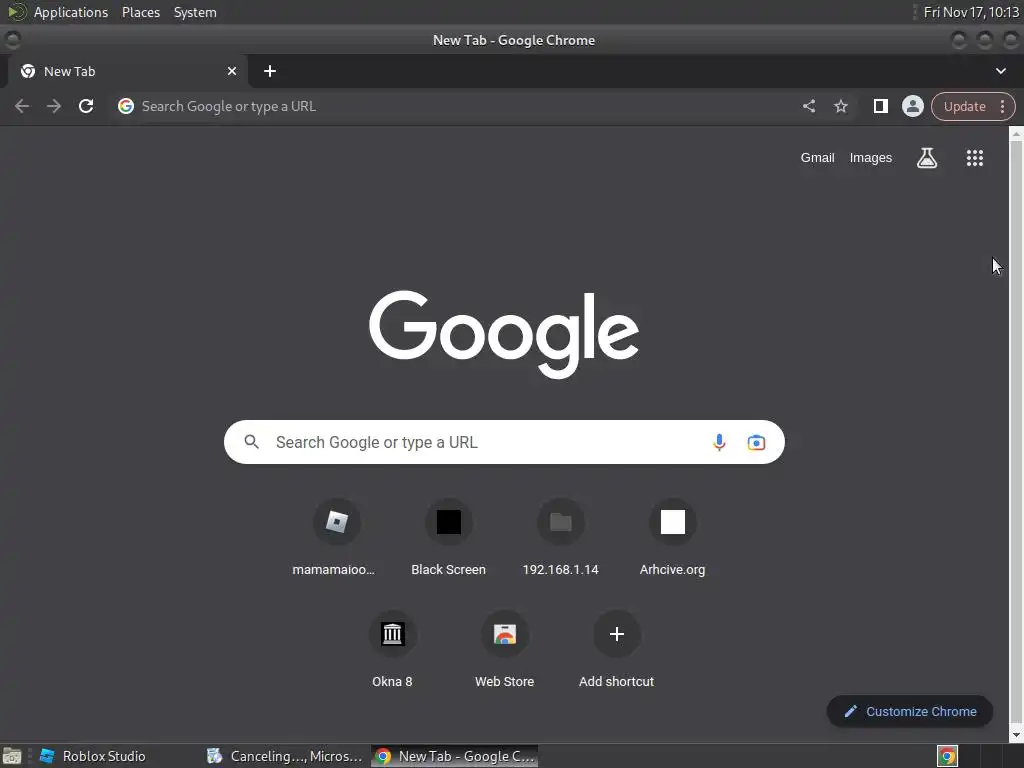1024x768 pixels.
Task: Click the Chrome tray icon in the bottom panel
Action: [x=947, y=756]
